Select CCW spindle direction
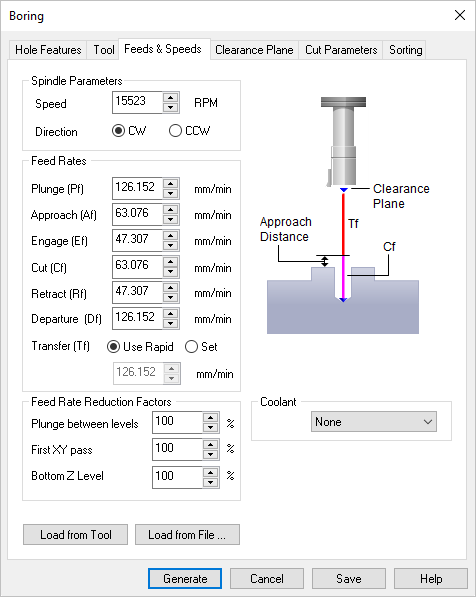This screenshot has width=476, height=597. (x=189, y=131)
